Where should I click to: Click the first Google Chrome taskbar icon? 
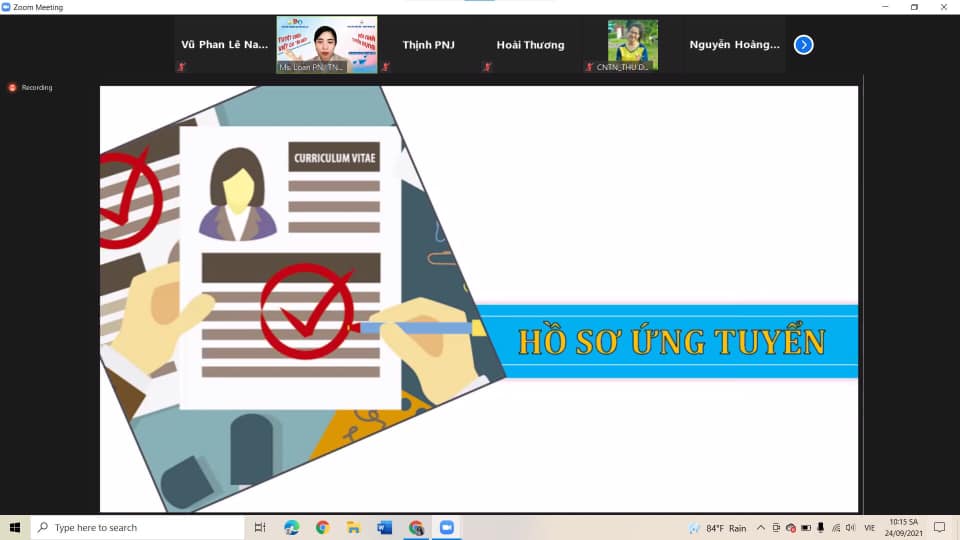[322, 527]
